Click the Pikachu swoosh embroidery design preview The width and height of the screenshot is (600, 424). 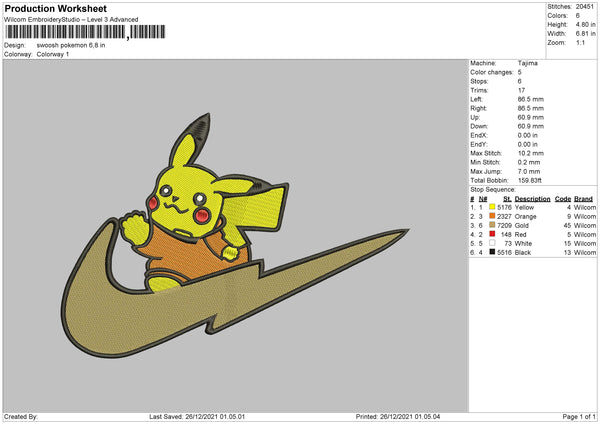234,236
